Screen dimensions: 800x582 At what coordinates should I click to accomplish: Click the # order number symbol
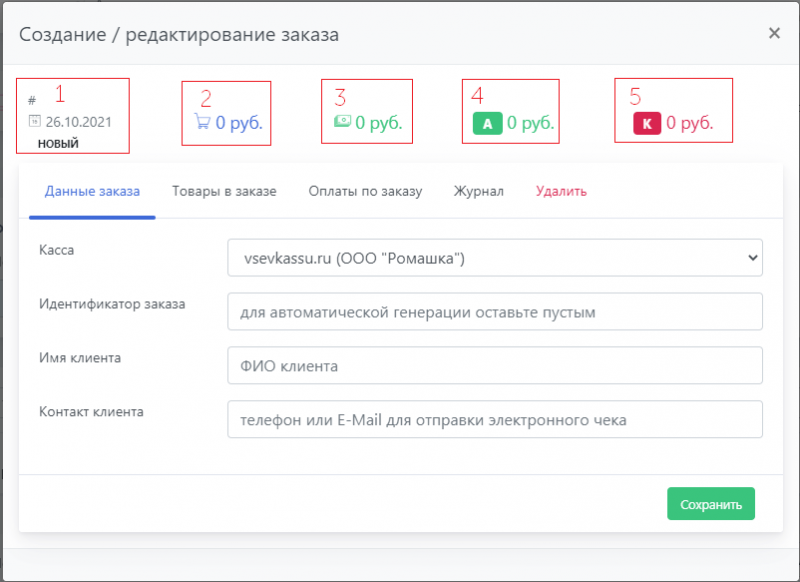click(x=32, y=101)
